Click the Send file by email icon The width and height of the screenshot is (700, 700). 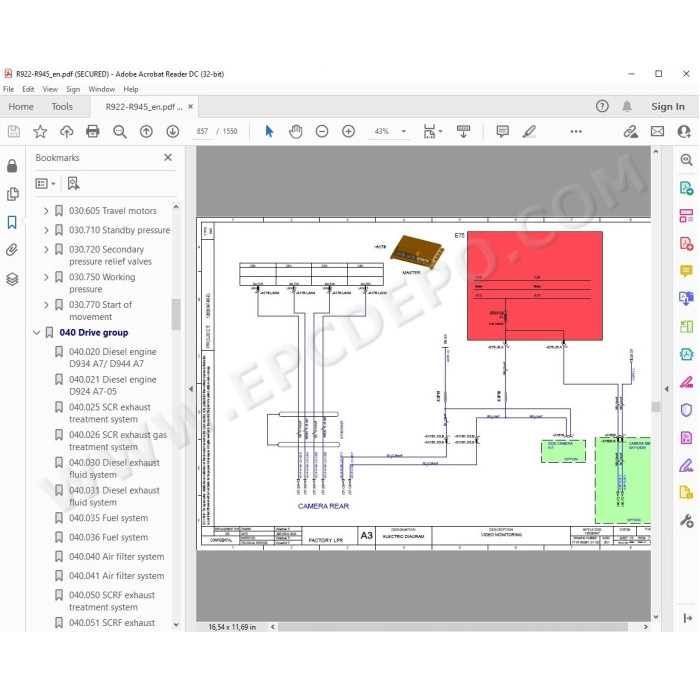tap(657, 131)
